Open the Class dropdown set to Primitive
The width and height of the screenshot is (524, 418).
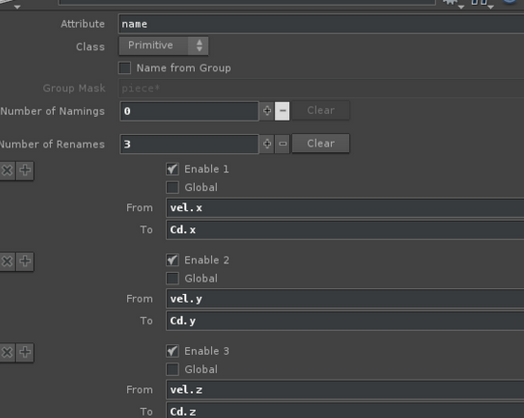pyautogui.click(x=163, y=46)
